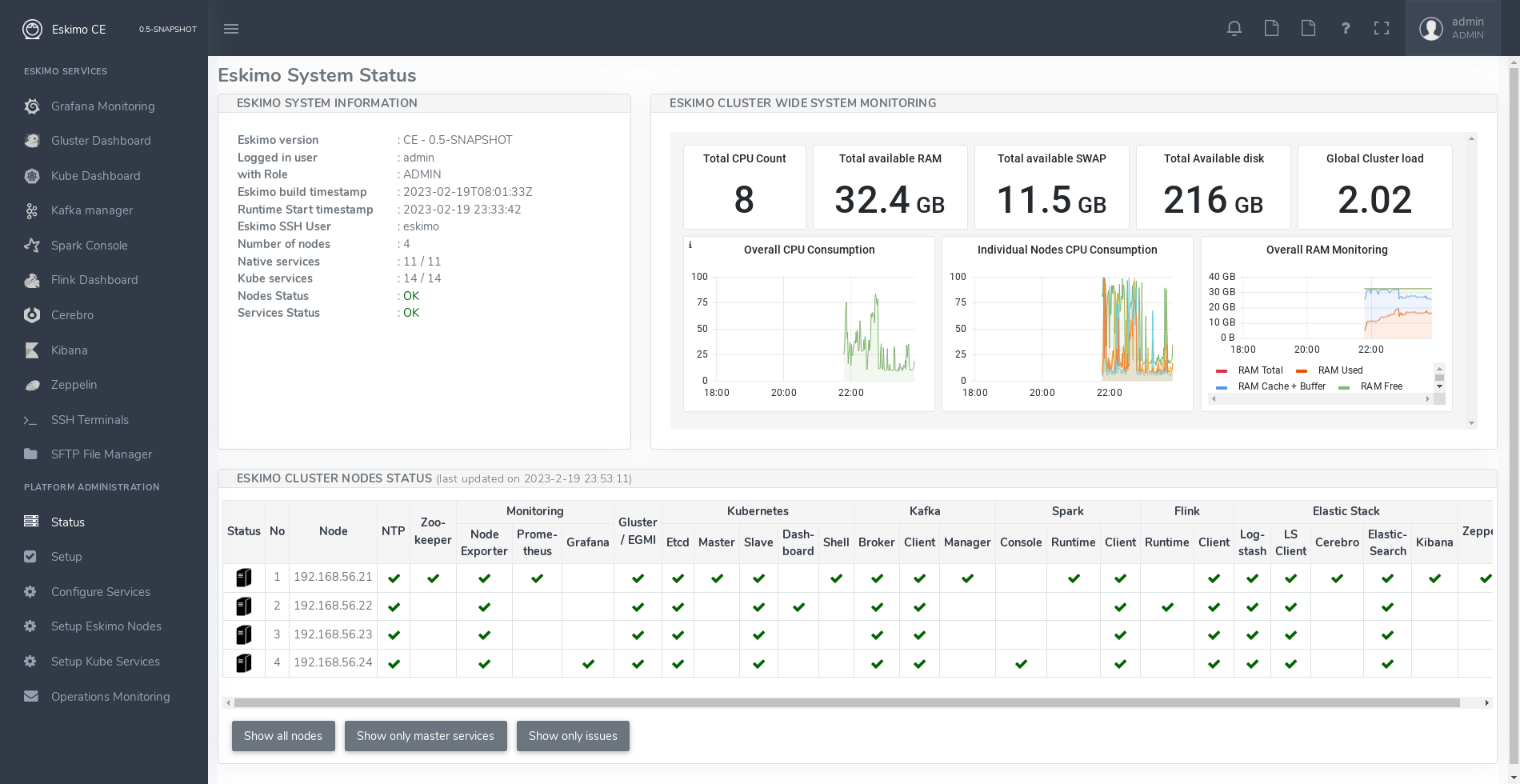
Task: Open Setup Kube Services page
Action: pos(104,662)
